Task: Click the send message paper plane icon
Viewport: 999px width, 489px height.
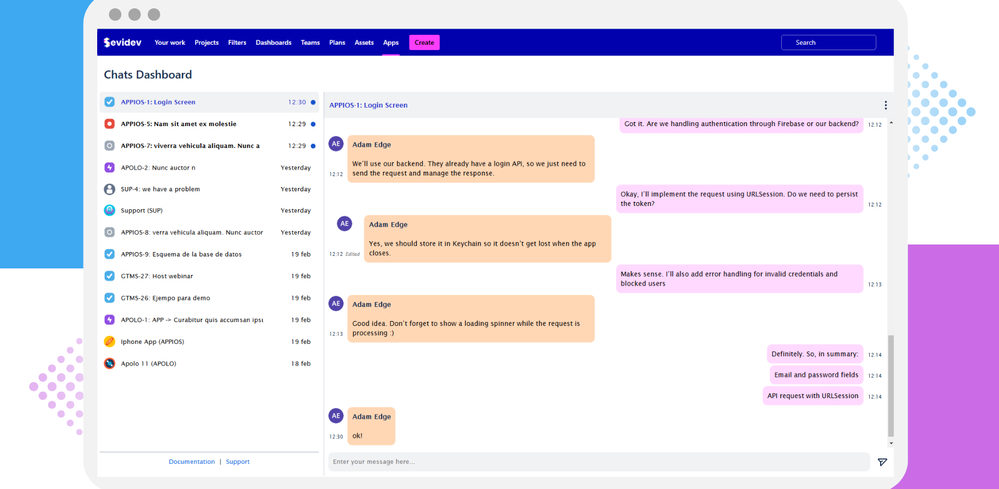Action: pos(882,462)
